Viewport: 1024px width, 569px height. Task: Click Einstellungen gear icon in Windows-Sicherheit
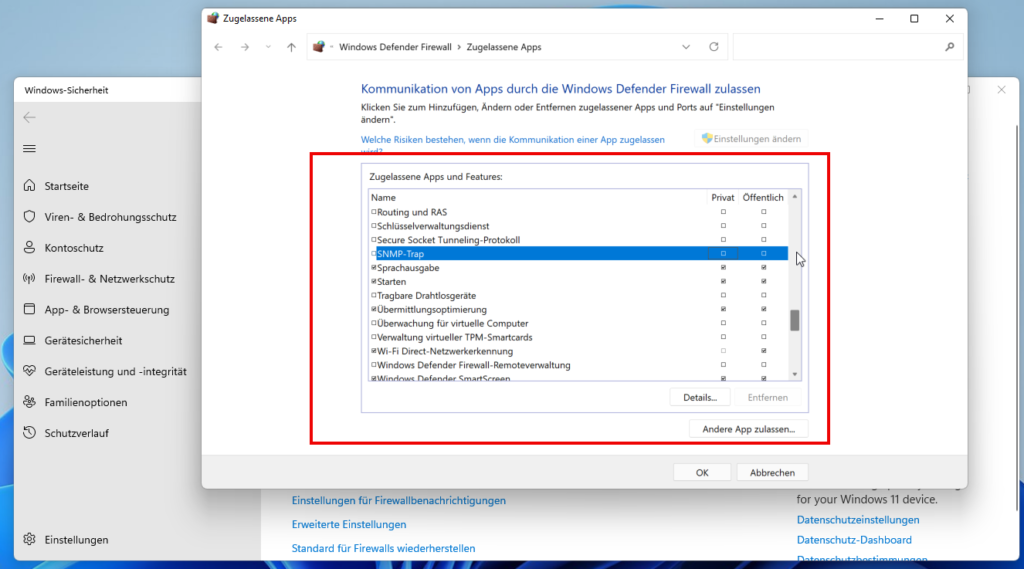[29, 540]
